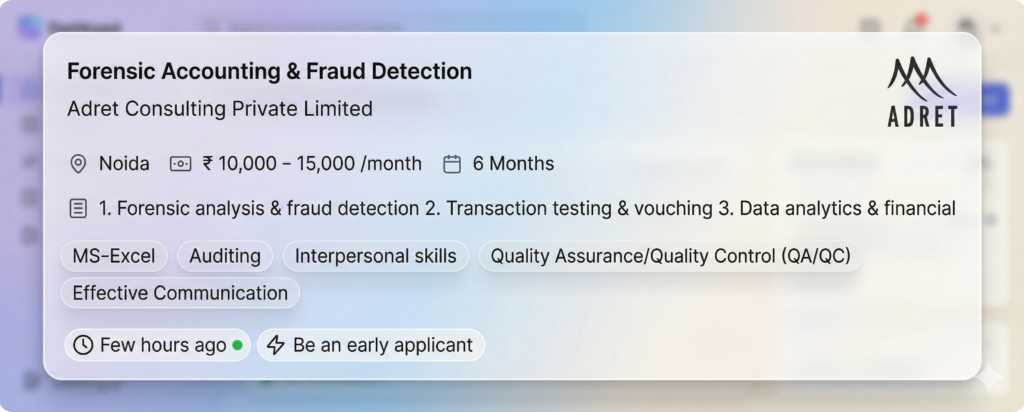This screenshot has height=412, width=1024.
Task: Click the location pin icon beside Noida
Action: 78,164
